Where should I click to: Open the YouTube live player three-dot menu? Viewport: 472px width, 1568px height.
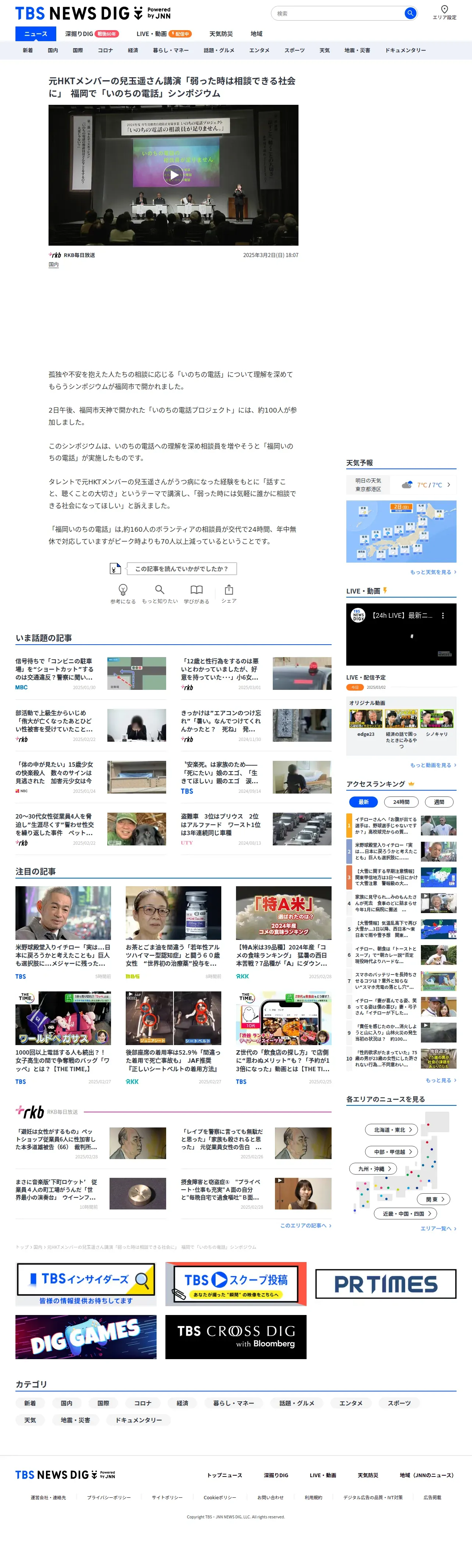[x=443, y=615]
